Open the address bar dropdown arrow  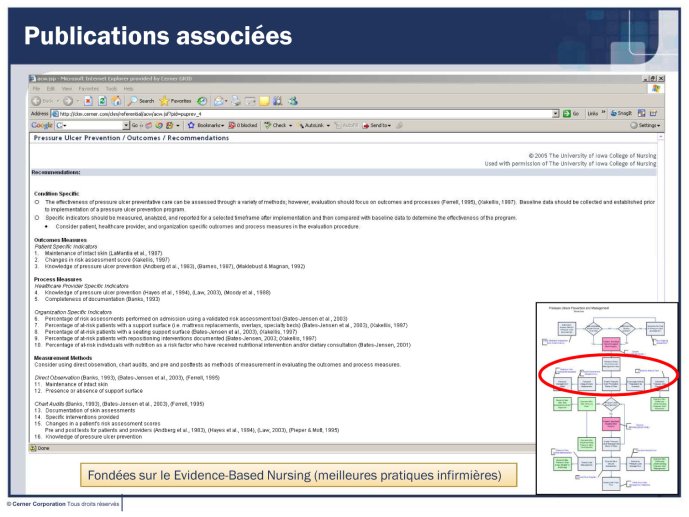(x=555, y=114)
